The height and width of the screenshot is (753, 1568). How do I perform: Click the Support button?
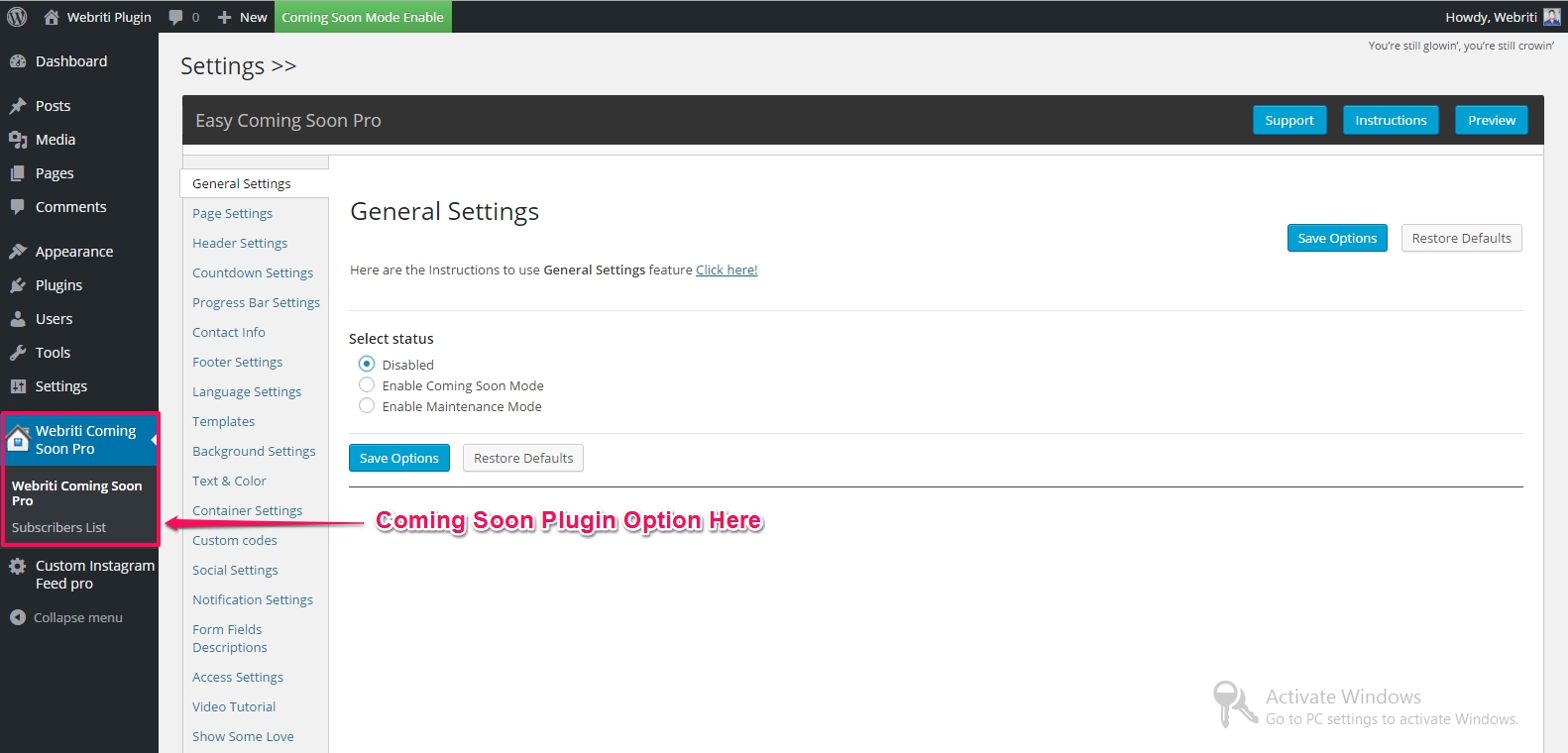tap(1289, 120)
